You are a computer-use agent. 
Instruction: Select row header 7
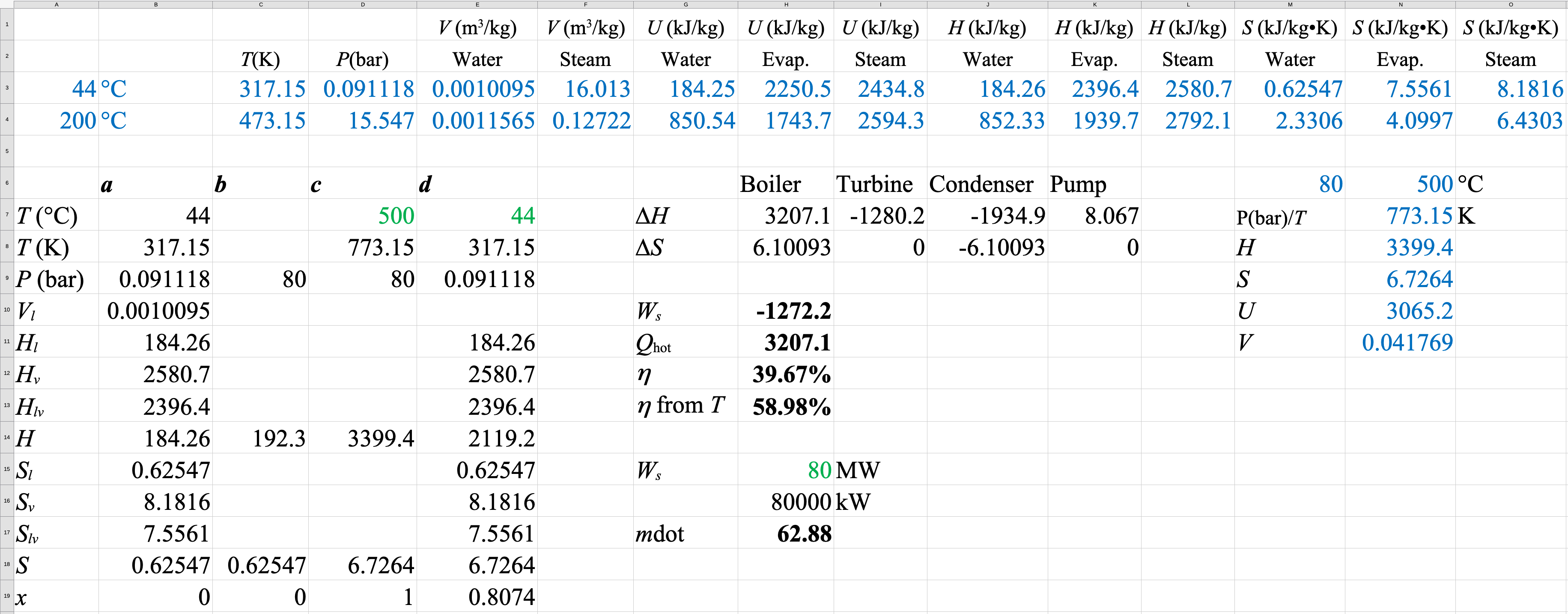7,215
